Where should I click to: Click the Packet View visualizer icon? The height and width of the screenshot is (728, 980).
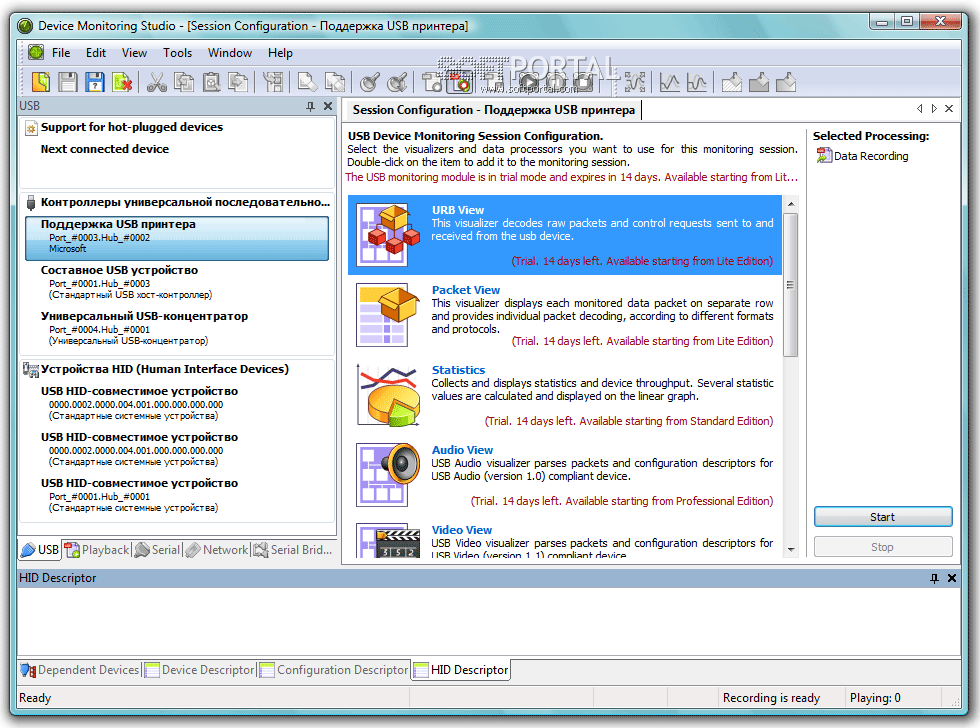coord(387,315)
